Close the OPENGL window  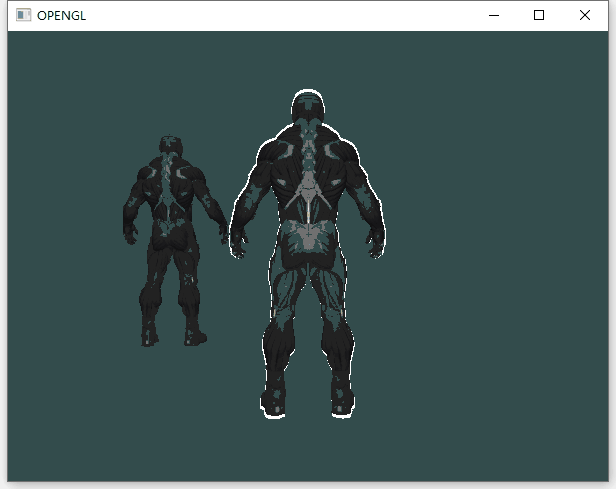click(585, 15)
